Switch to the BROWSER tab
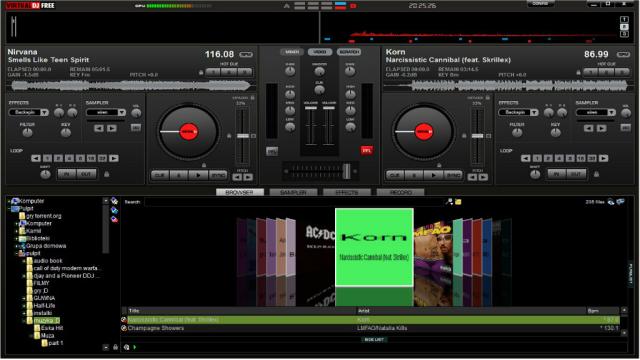This screenshot has width=640, height=360. [x=240, y=192]
